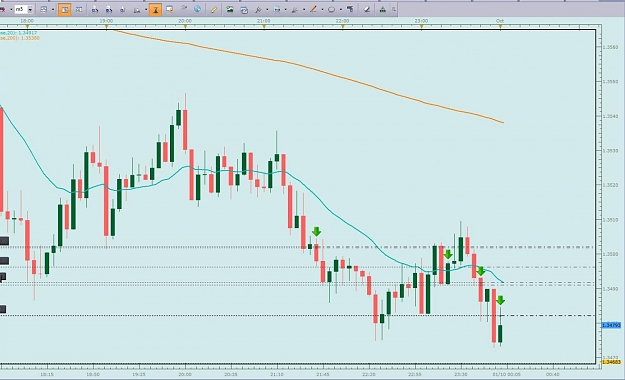Click the yellow price label 1.34683
The width and height of the screenshot is (625, 380).
coord(611,362)
